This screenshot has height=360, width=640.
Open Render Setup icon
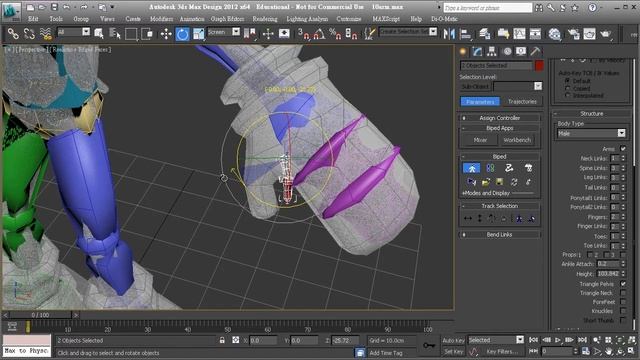[x=573, y=34]
